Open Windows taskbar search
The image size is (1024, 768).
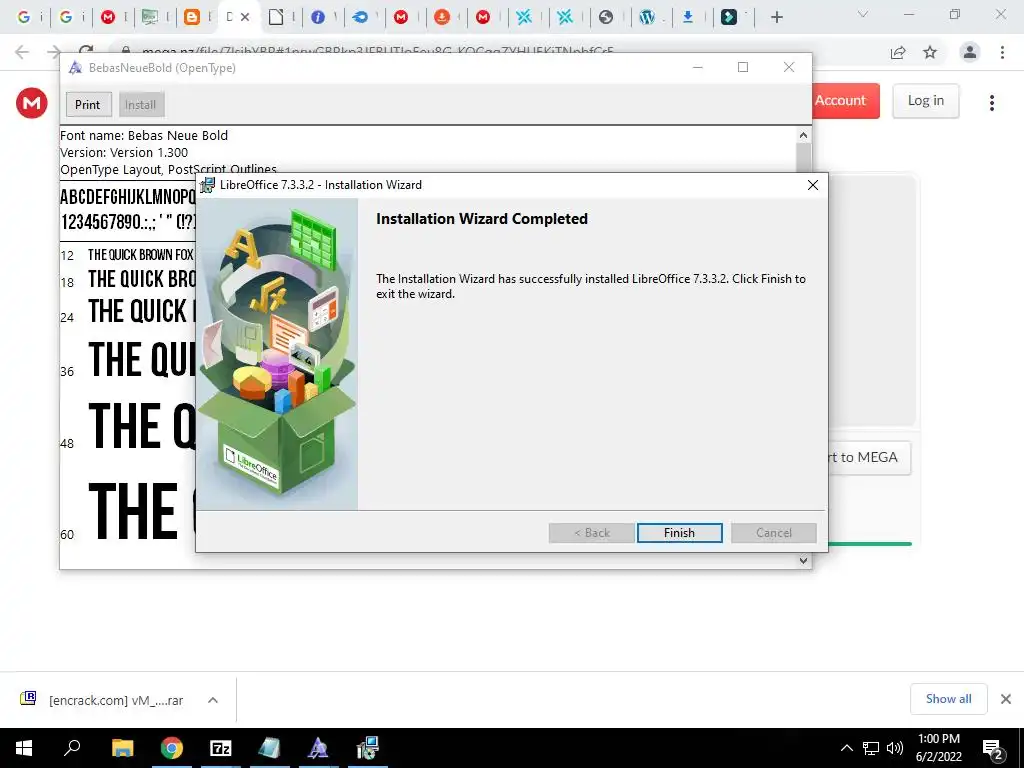(x=72, y=748)
